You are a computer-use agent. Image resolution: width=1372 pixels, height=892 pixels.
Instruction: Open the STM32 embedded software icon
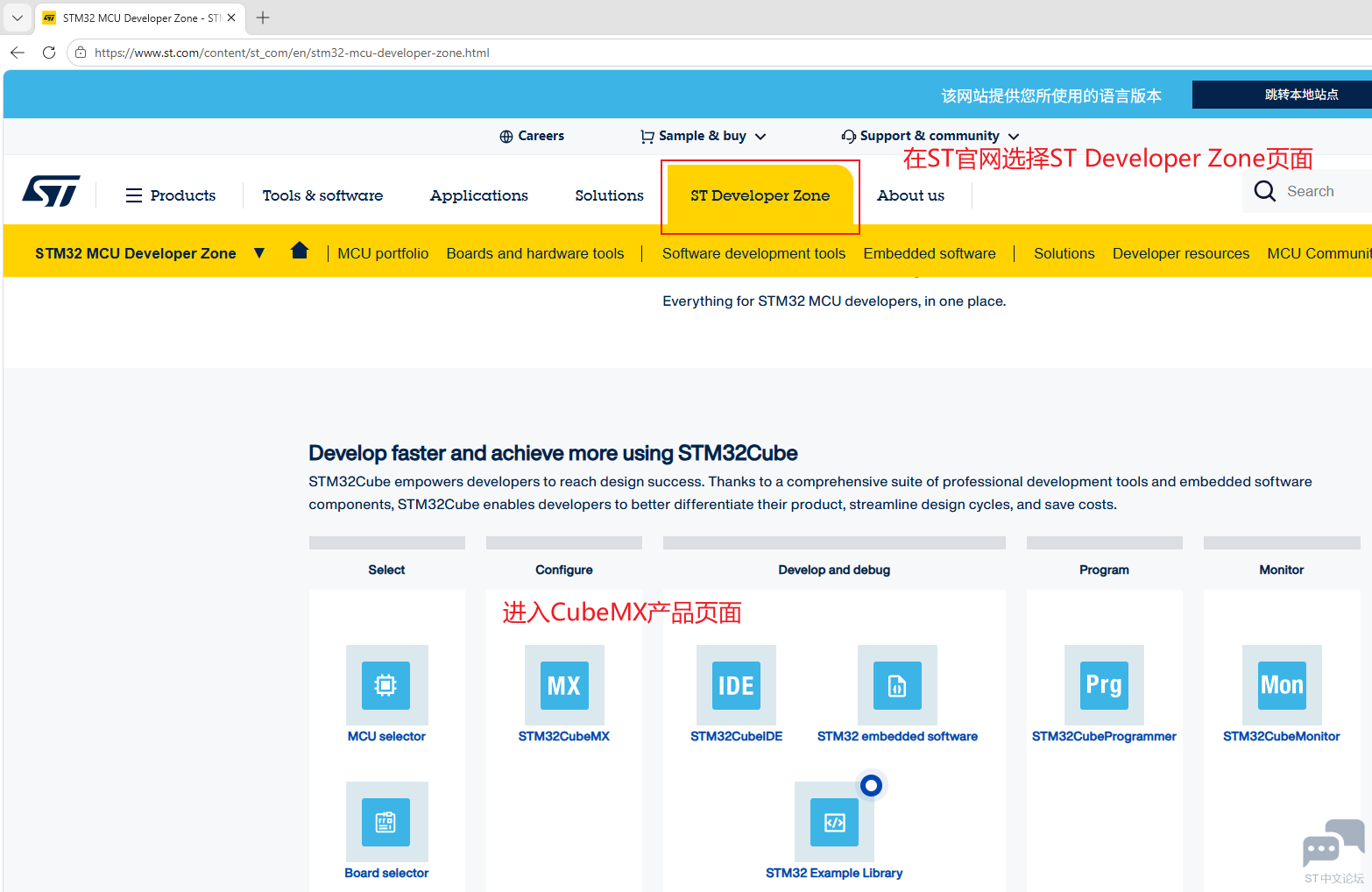click(897, 685)
